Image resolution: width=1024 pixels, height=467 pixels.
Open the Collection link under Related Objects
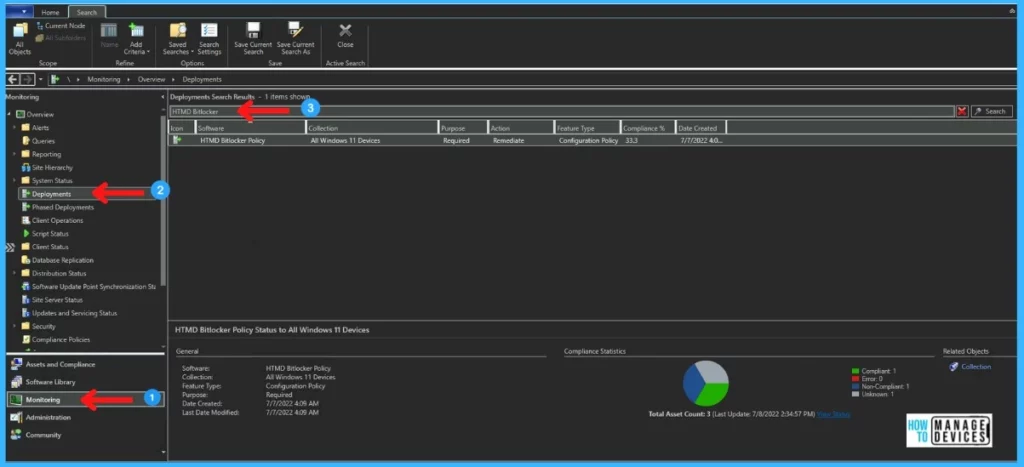coord(976,367)
